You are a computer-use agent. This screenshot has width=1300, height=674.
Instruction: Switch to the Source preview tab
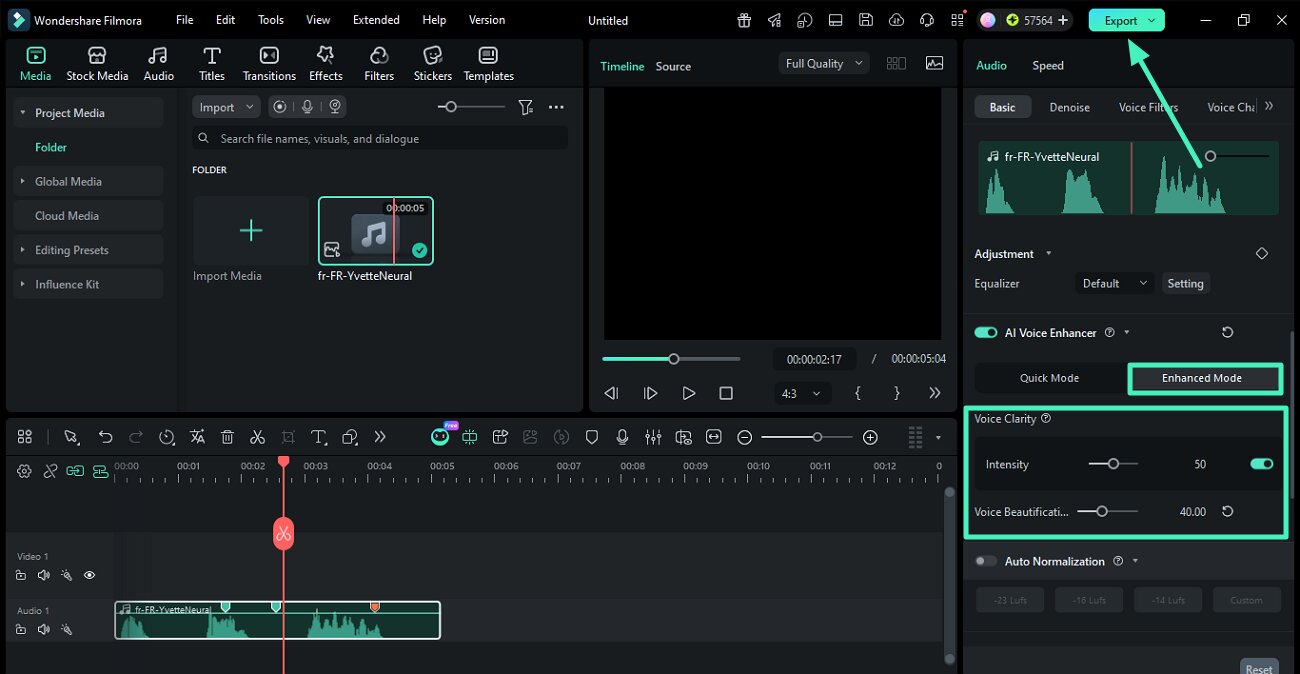click(x=673, y=66)
